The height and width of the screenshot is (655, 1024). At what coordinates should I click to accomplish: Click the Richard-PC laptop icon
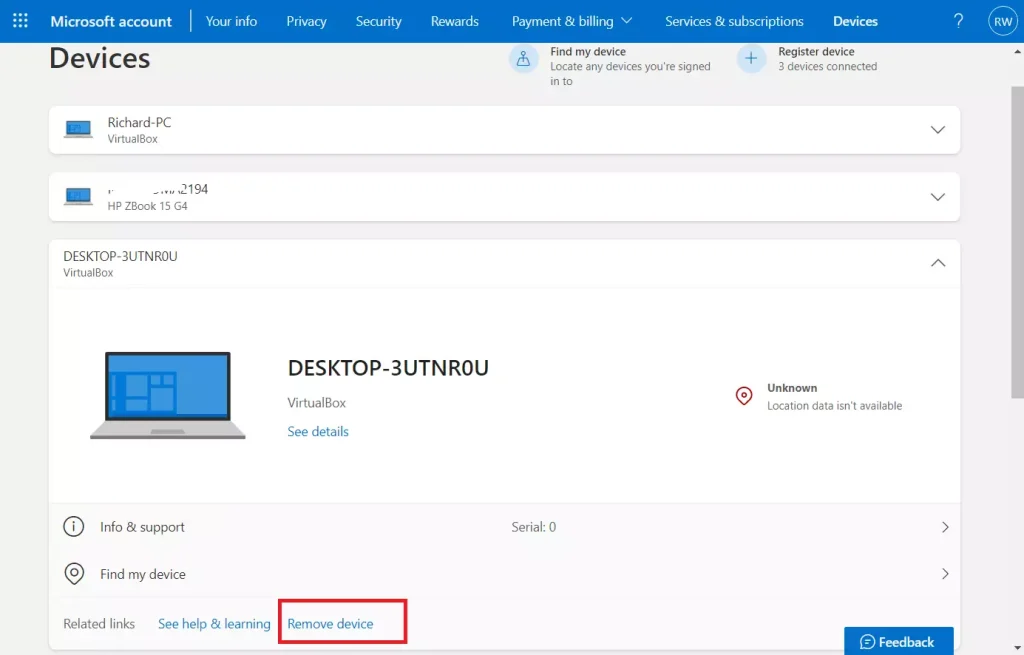point(78,129)
